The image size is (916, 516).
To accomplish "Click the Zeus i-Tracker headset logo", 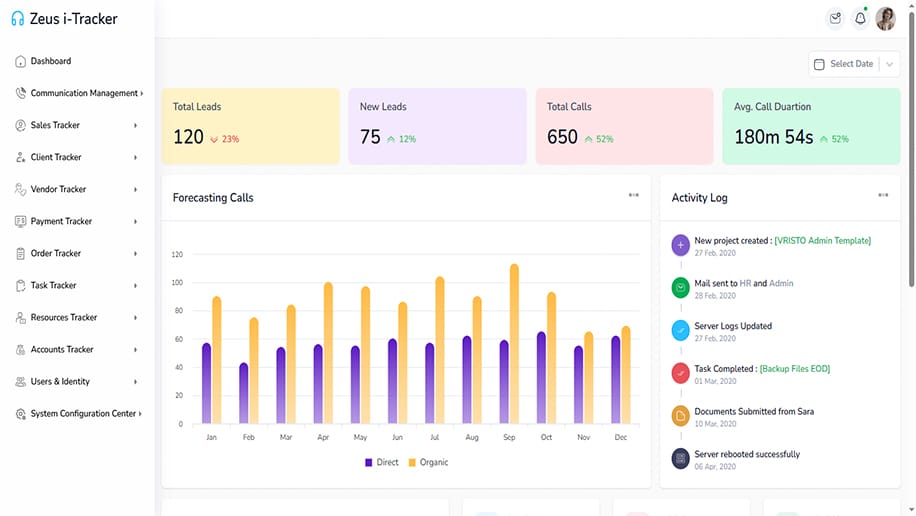I will (18, 19).
